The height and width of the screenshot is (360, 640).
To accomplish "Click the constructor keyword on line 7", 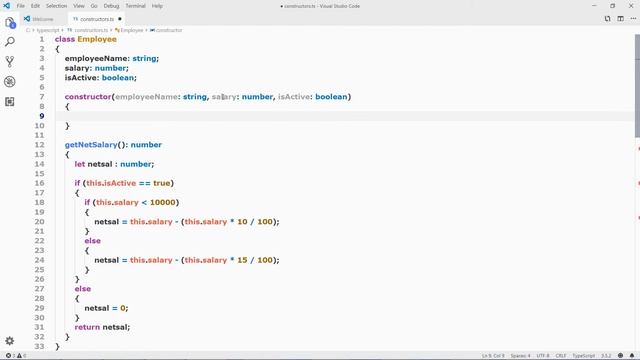I will click(88, 97).
